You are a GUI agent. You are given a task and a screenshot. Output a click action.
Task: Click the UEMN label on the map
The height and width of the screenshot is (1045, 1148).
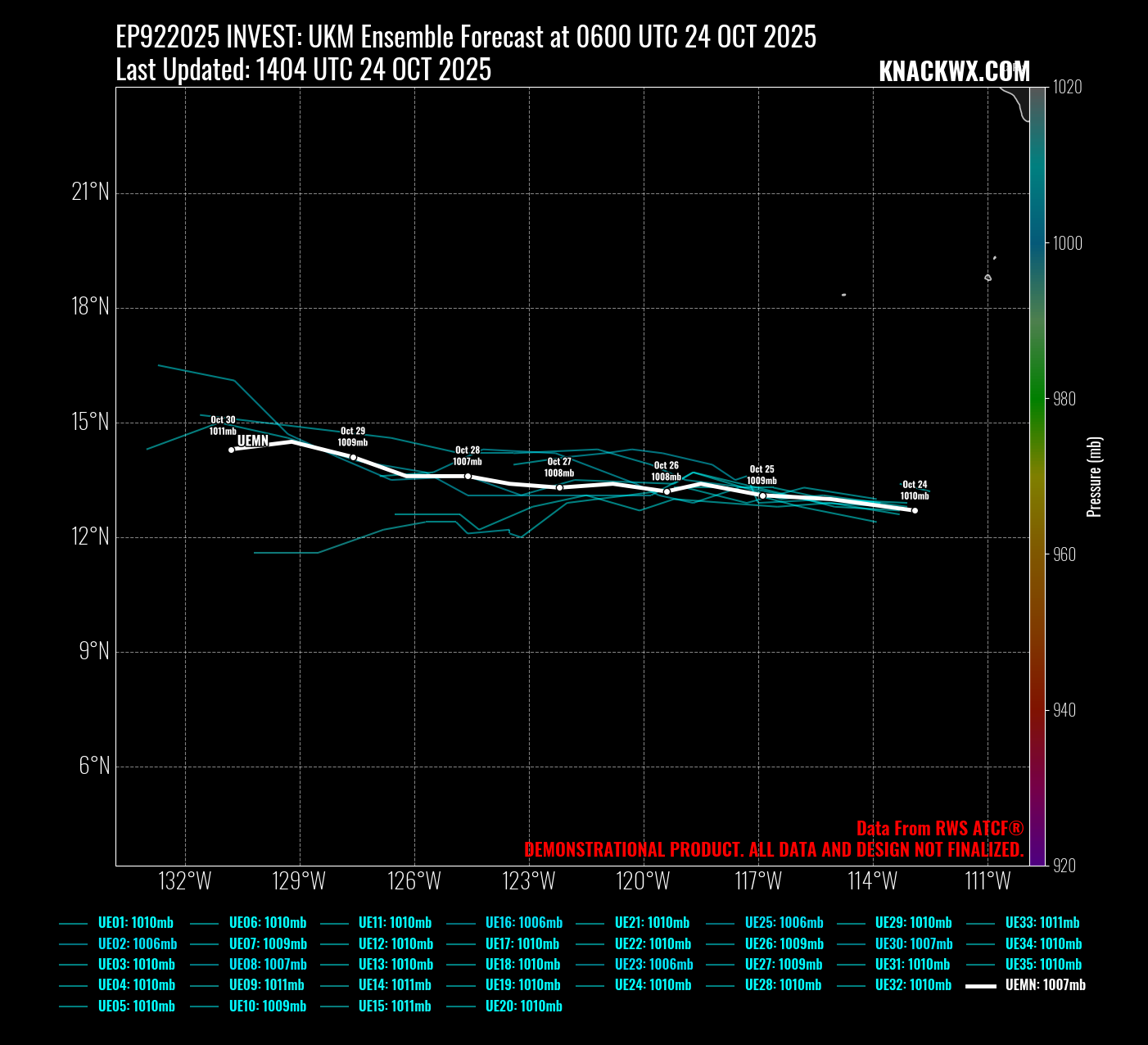tap(253, 441)
